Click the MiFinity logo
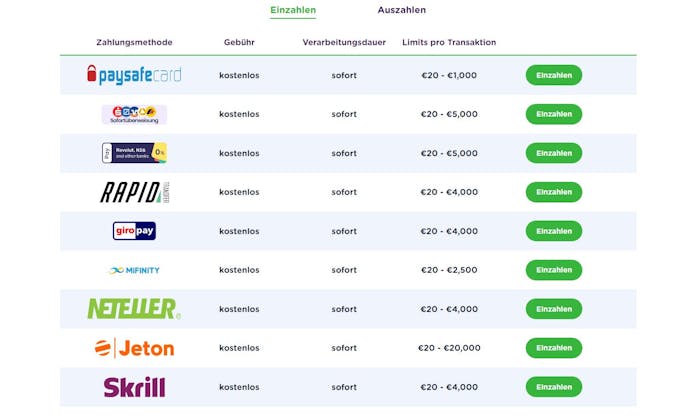This screenshot has height=417, width=700. pos(134,270)
